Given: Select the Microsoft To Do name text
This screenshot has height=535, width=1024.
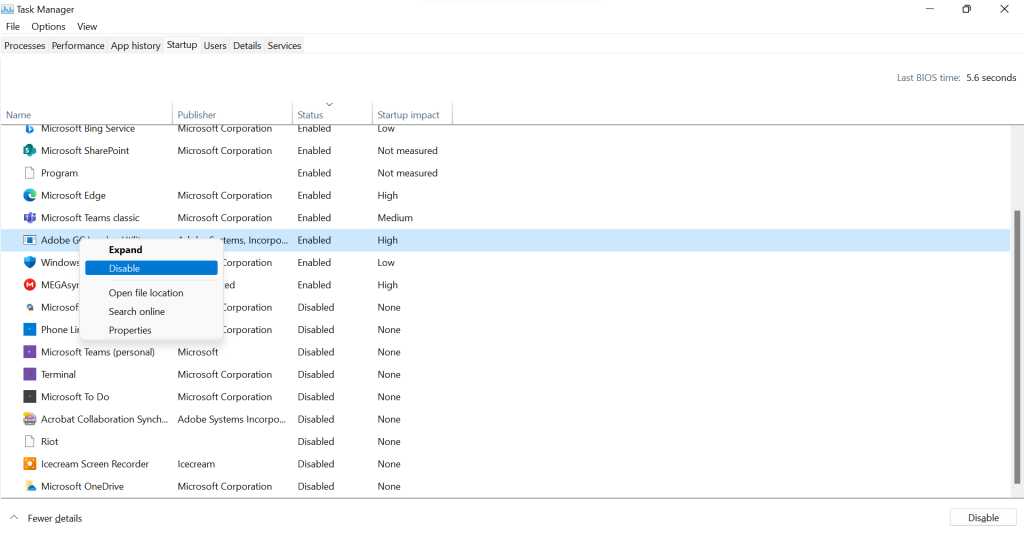Looking at the screenshot, I should click(x=75, y=397).
